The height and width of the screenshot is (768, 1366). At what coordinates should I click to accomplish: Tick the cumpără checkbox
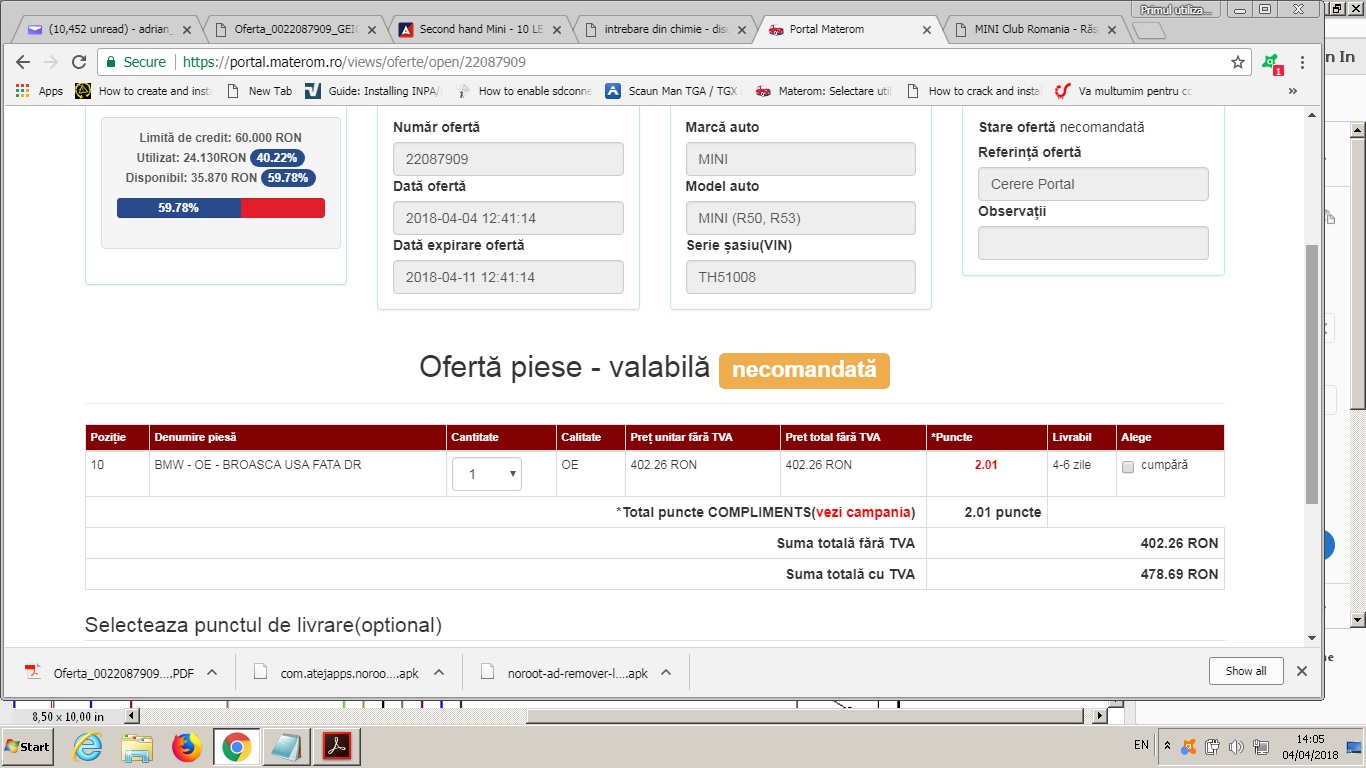pyautogui.click(x=1128, y=467)
